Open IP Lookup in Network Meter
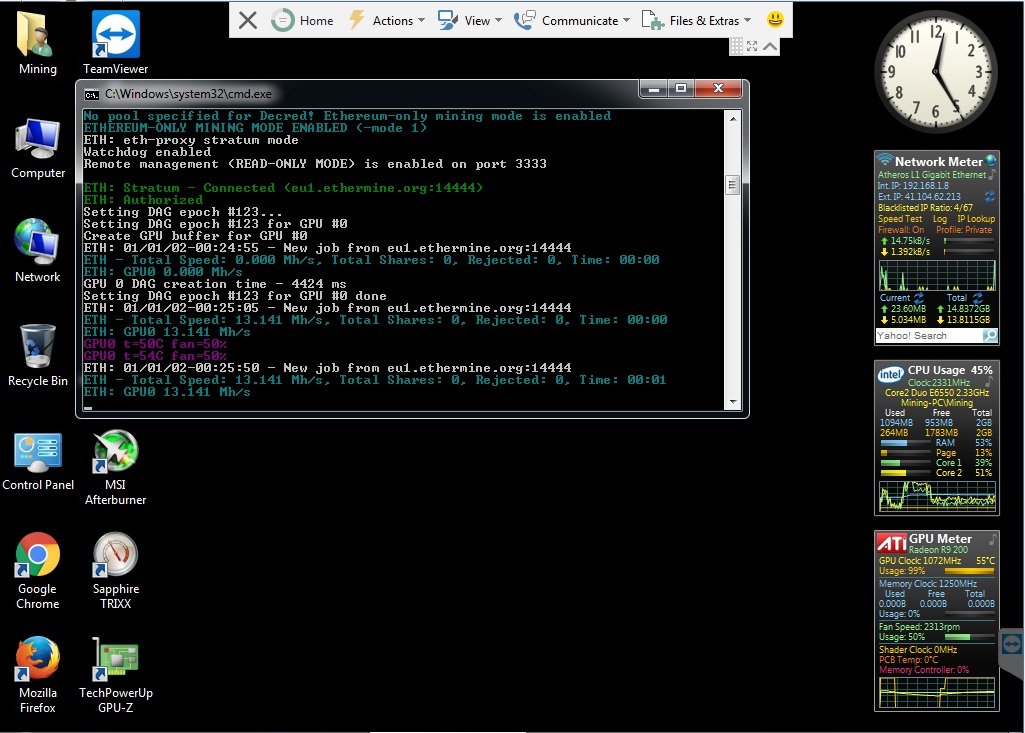1025x733 pixels. (976, 219)
